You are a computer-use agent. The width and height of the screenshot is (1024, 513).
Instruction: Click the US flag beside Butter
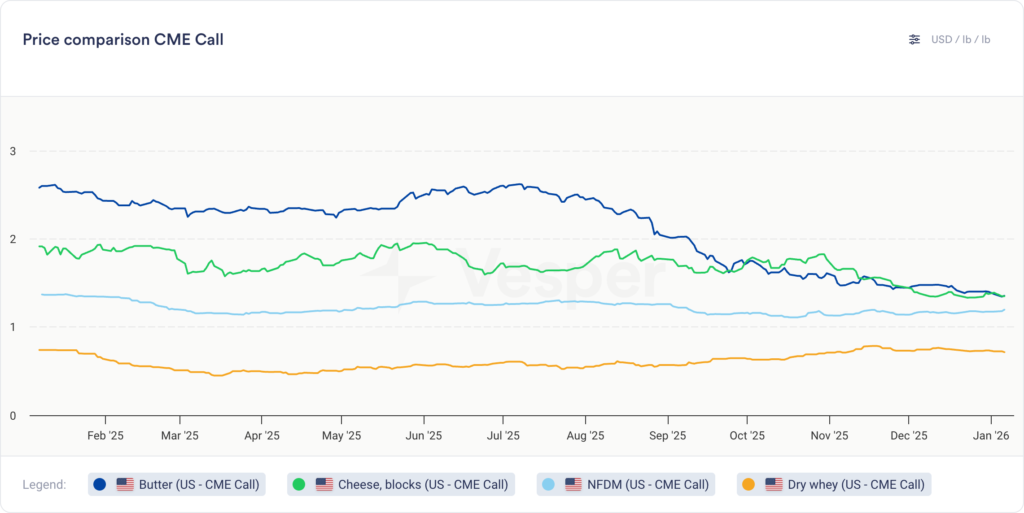coord(125,485)
